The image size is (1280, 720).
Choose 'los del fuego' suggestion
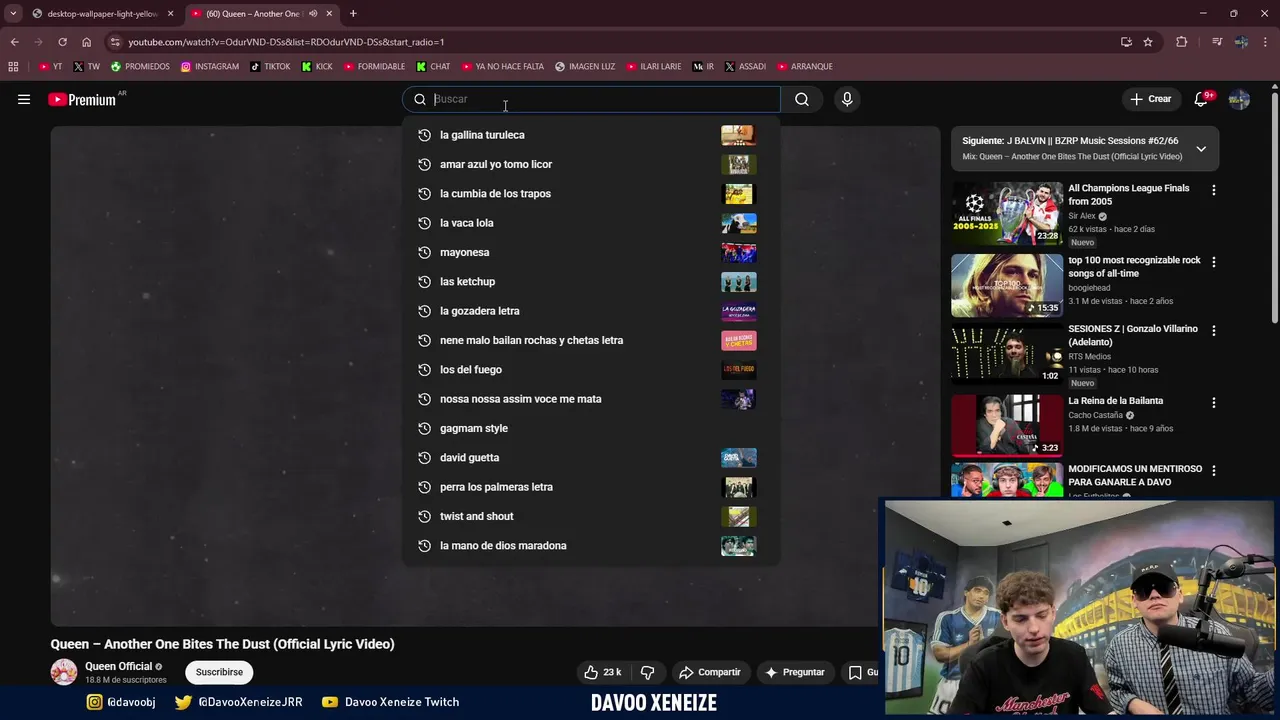(591, 369)
